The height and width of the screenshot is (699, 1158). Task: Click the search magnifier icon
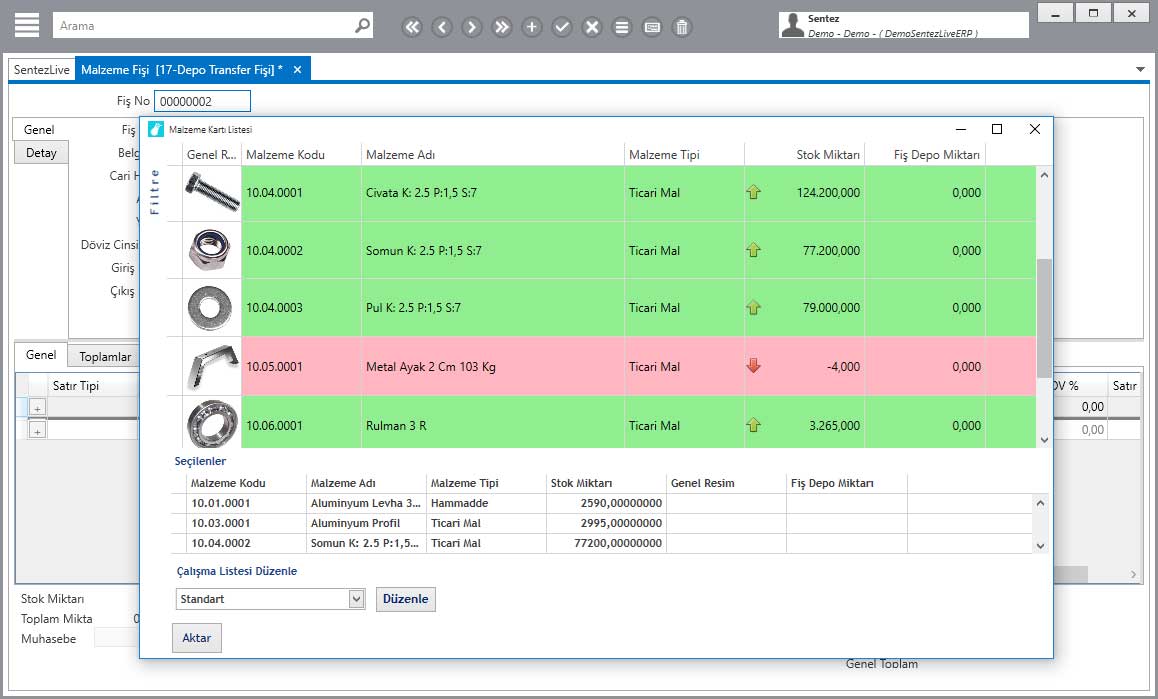tap(362, 26)
